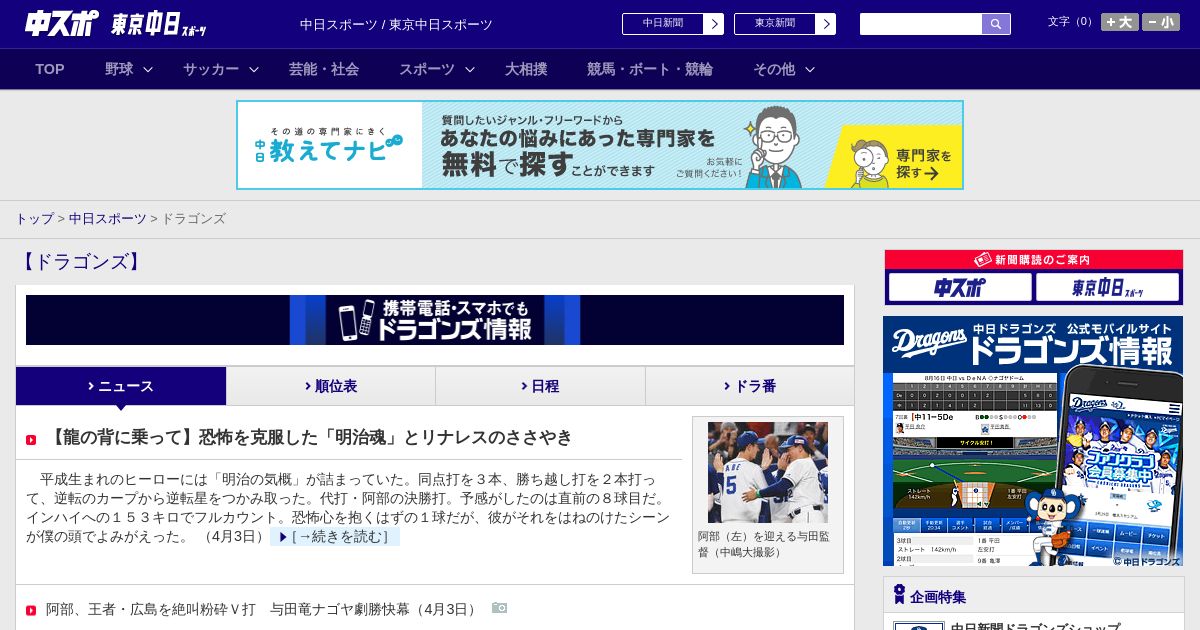This screenshot has width=1200, height=630.
Task: Switch to the ドラ番 tab
Action: [750, 386]
